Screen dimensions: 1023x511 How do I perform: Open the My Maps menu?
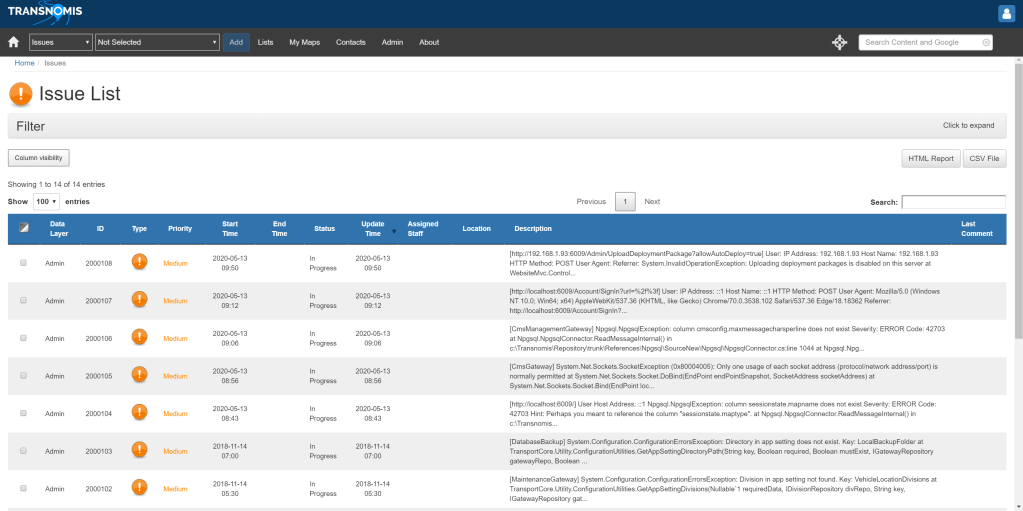click(x=304, y=42)
